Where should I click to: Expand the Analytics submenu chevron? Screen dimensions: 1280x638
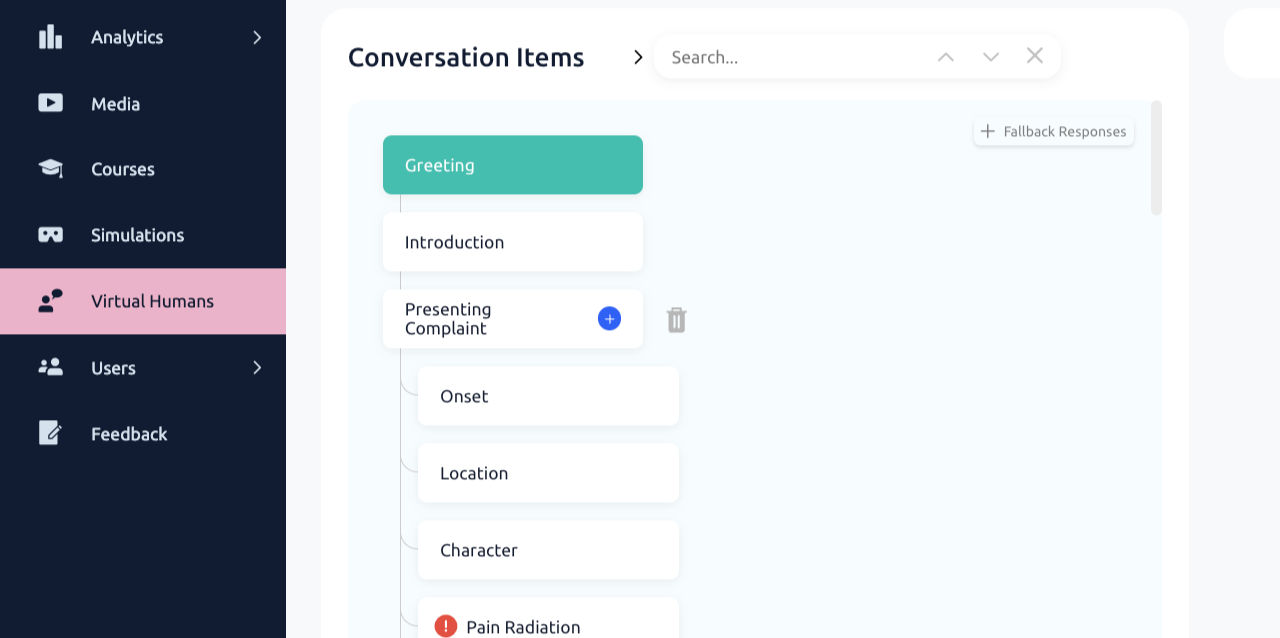(257, 37)
